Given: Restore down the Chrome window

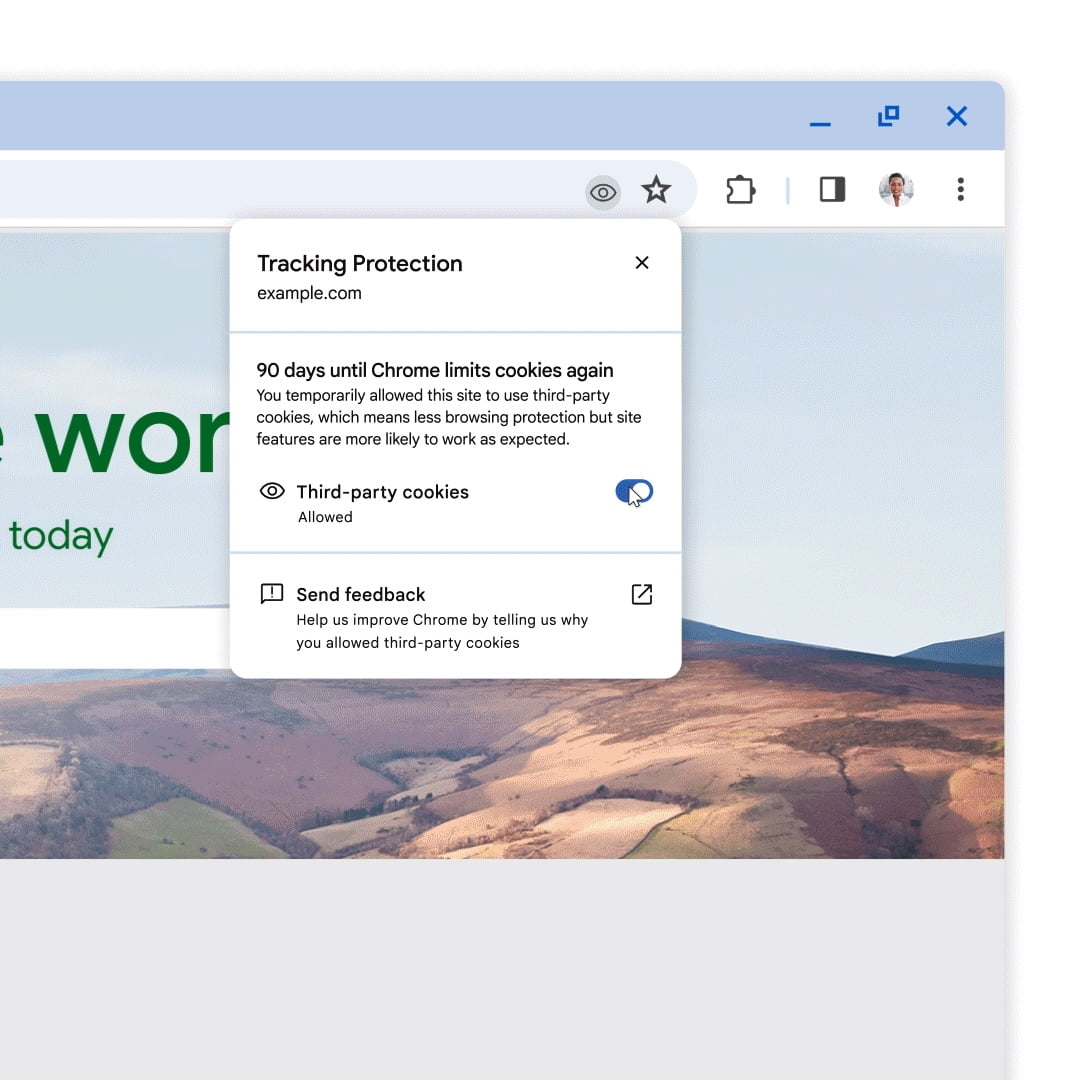Looking at the screenshot, I should [x=888, y=117].
